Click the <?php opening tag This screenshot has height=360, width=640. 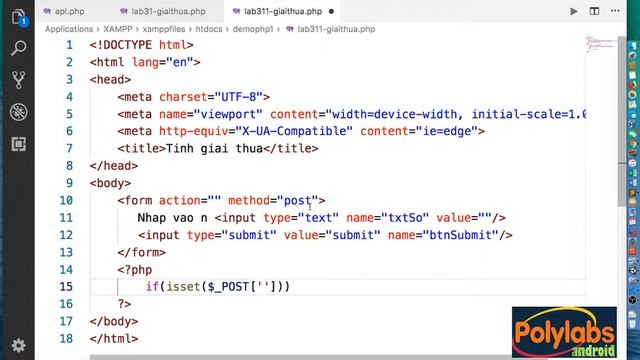(x=135, y=270)
